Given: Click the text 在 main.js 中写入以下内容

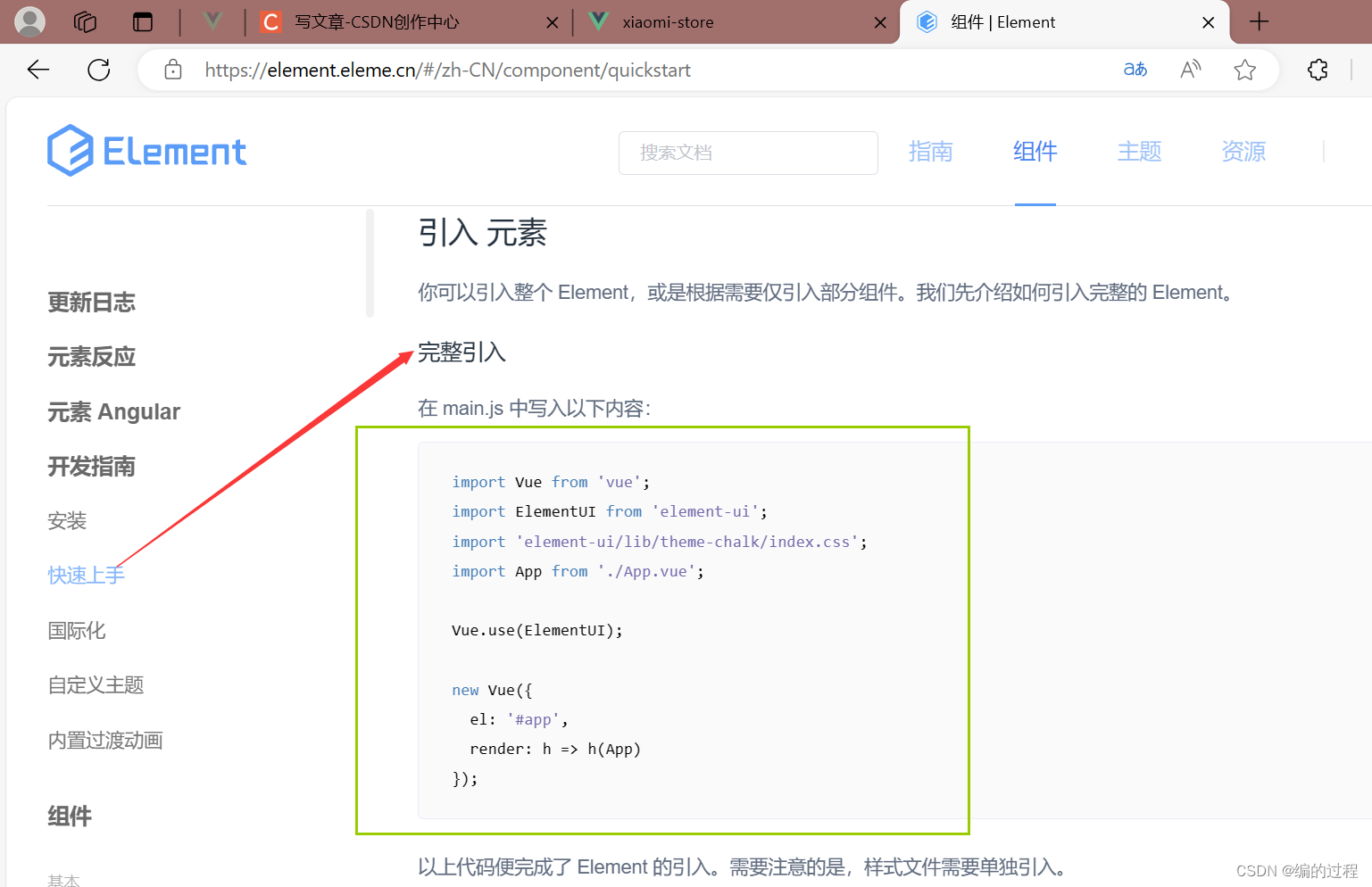Looking at the screenshot, I should coord(534,409).
